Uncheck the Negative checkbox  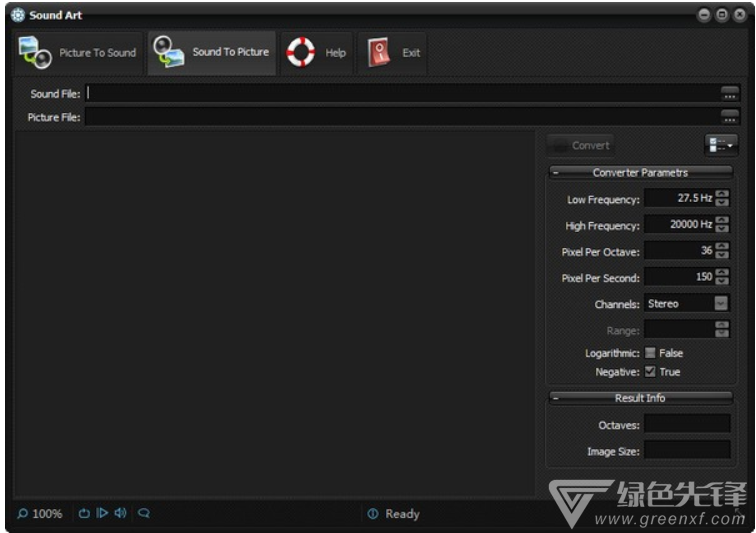click(x=650, y=371)
